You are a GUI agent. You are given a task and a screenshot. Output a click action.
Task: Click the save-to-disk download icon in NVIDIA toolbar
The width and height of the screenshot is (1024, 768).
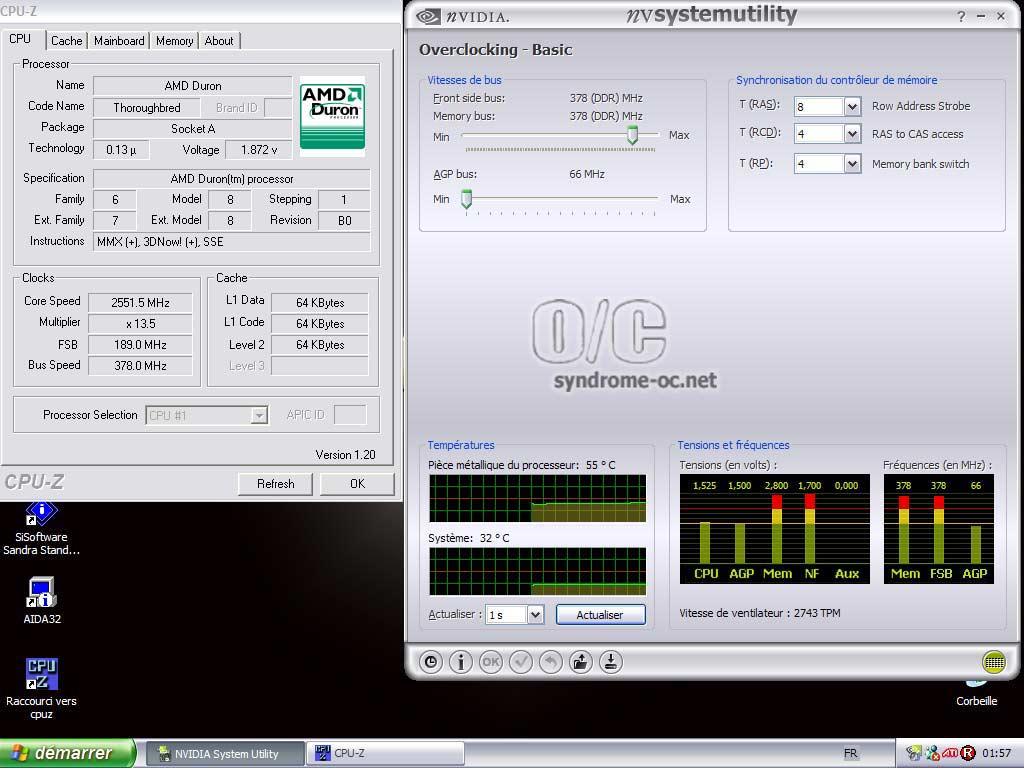611,662
